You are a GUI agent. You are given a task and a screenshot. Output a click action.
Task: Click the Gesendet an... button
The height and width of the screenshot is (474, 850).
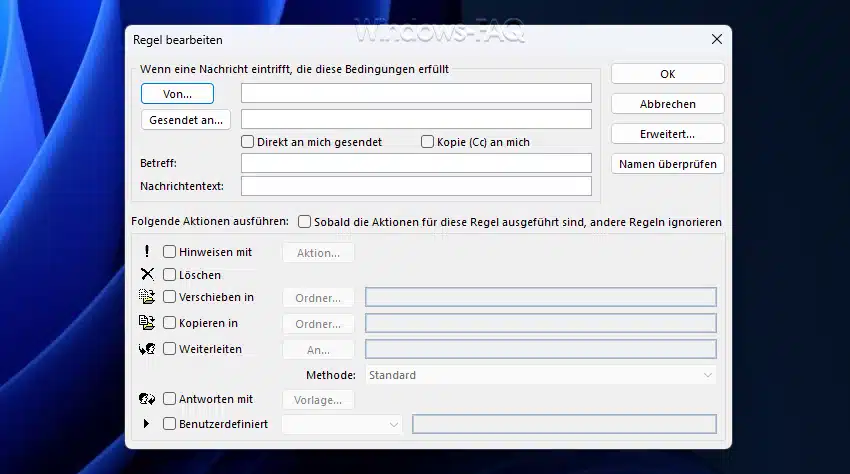[x=186, y=120]
